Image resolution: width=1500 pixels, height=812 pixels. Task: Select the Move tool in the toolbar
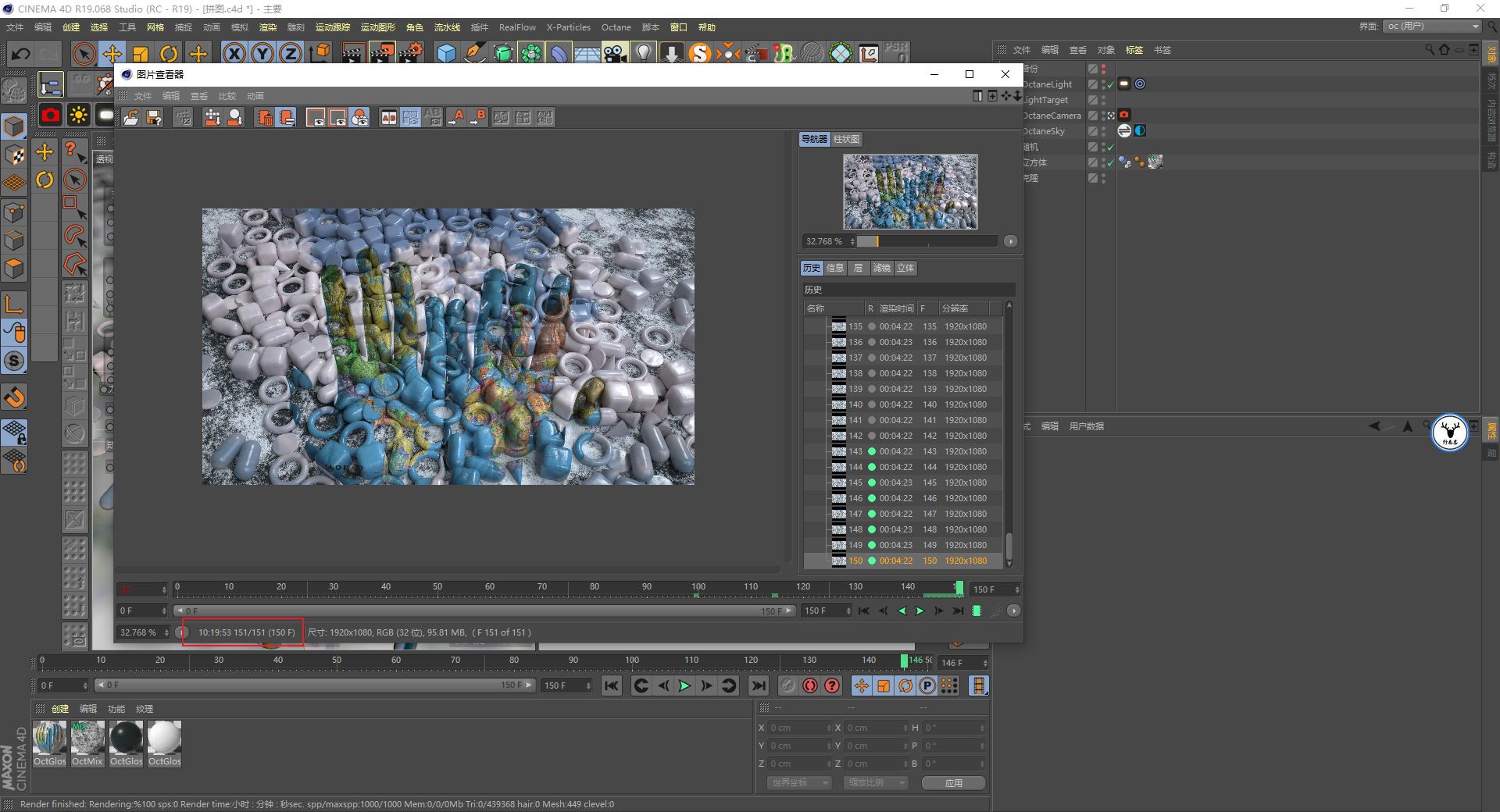coord(112,53)
